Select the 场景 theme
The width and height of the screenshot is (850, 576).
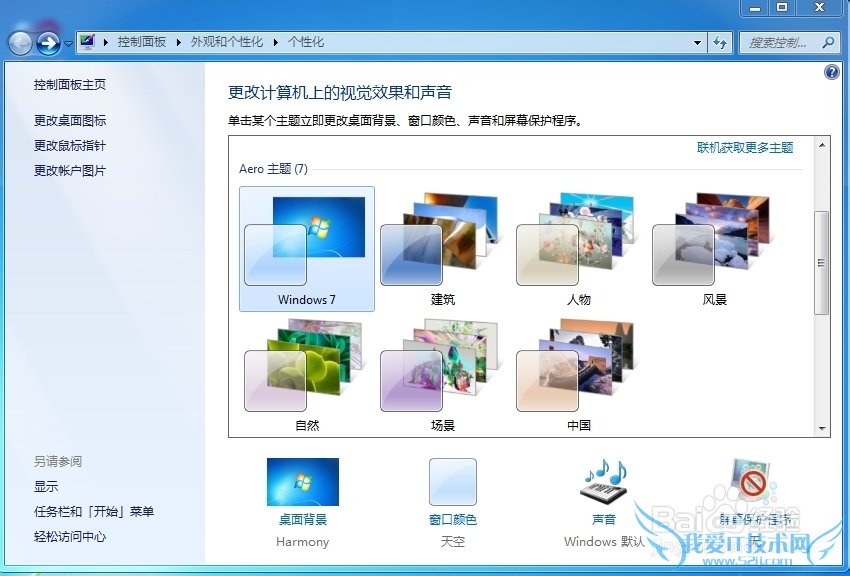(442, 375)
